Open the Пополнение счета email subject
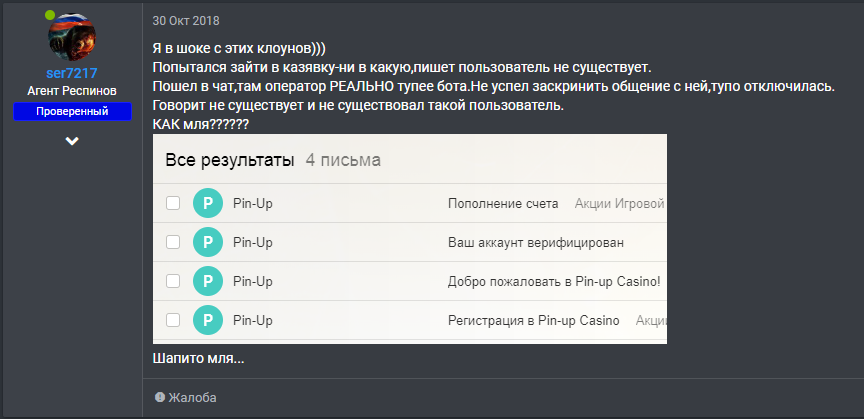The width and height of the screenshot is (864, 419). tap(503, 203)
